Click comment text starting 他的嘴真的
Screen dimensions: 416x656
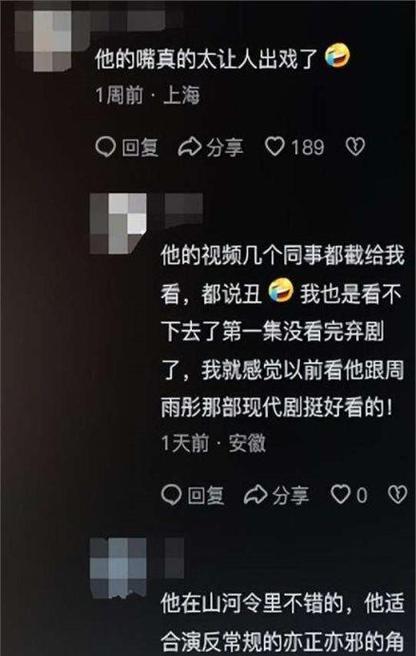click(222, 58)
